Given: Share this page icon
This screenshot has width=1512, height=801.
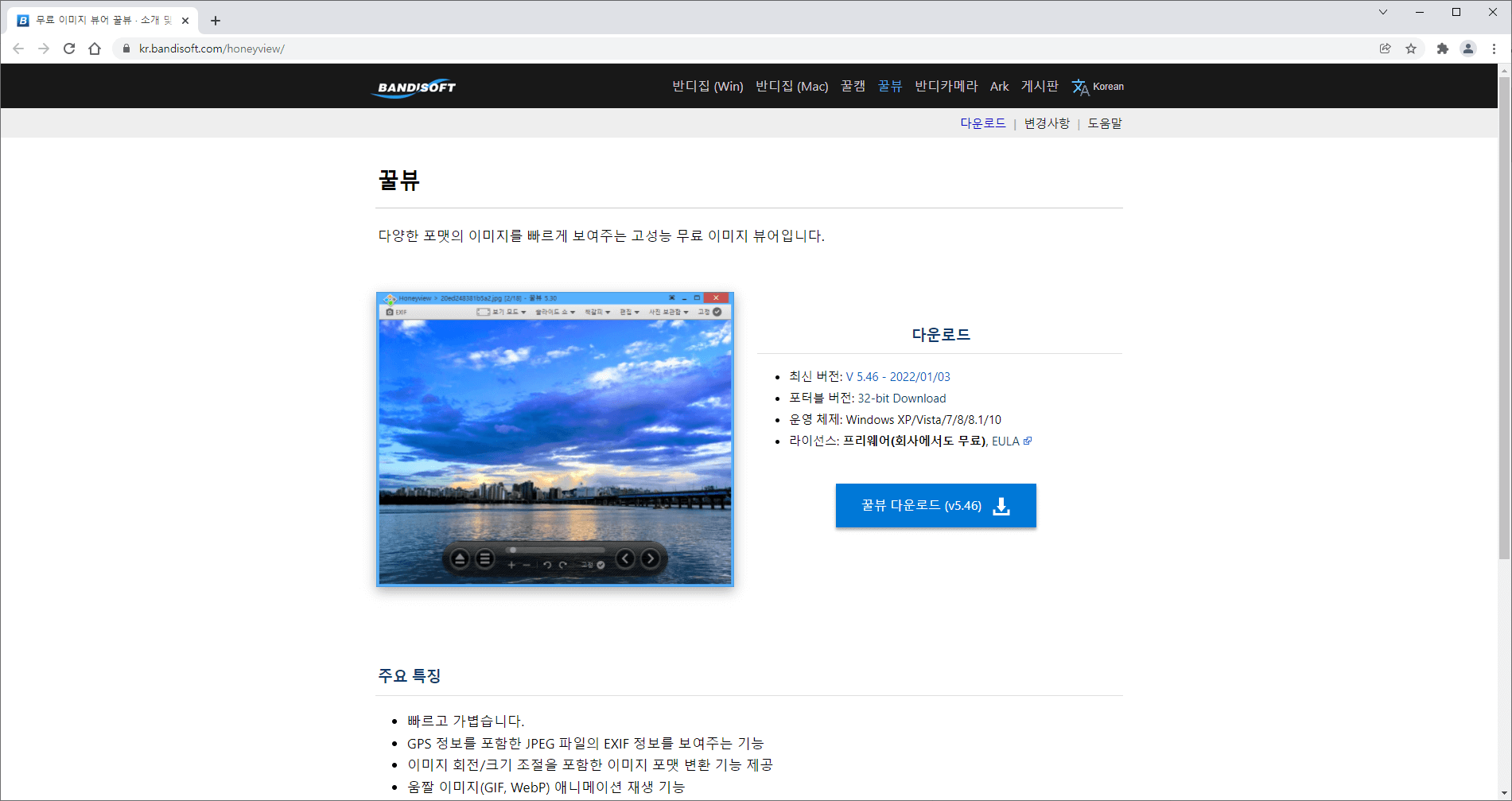Looking at the screenshot, I should pyautogui.click(x=1386, y=49).
